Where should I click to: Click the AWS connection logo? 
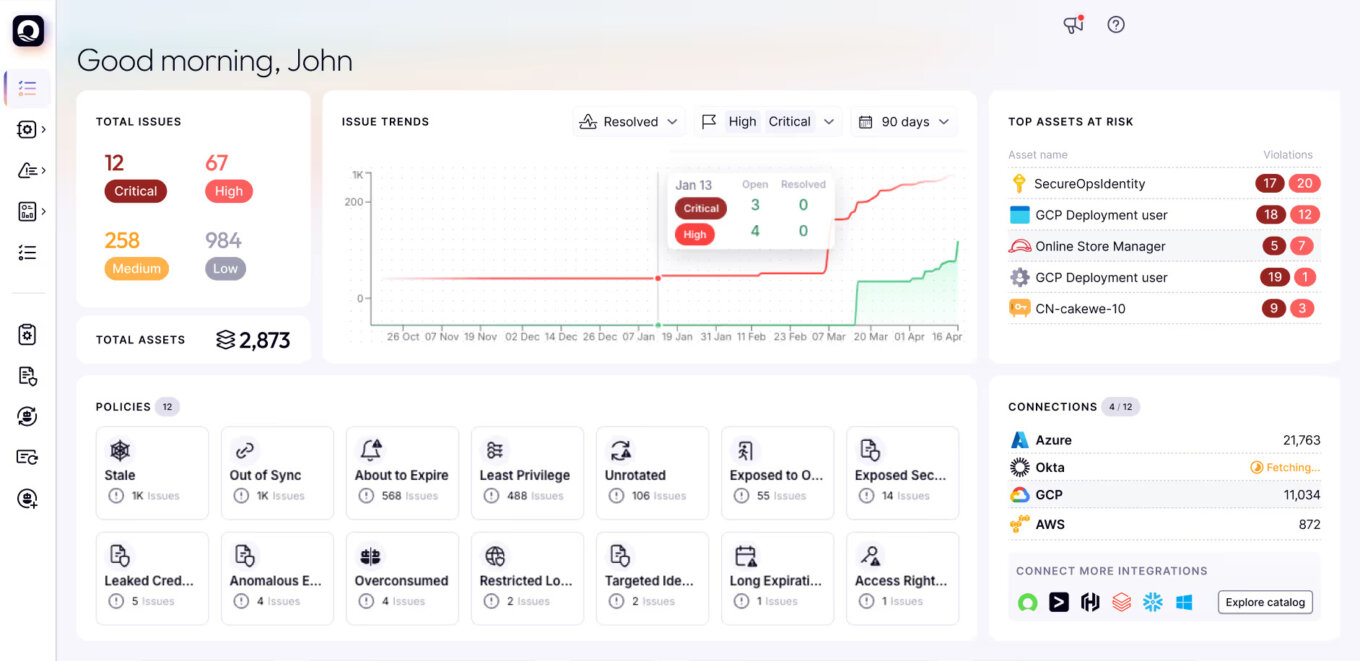[1019, 524]
